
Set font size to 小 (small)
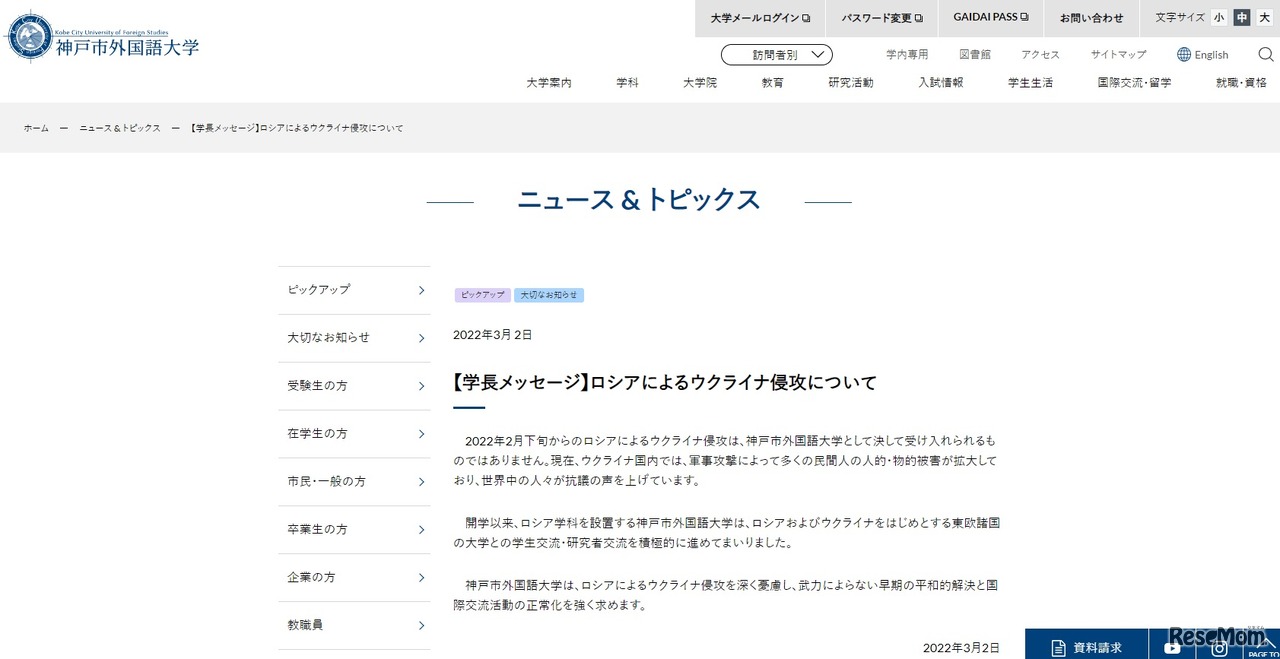pos(1219,17)
